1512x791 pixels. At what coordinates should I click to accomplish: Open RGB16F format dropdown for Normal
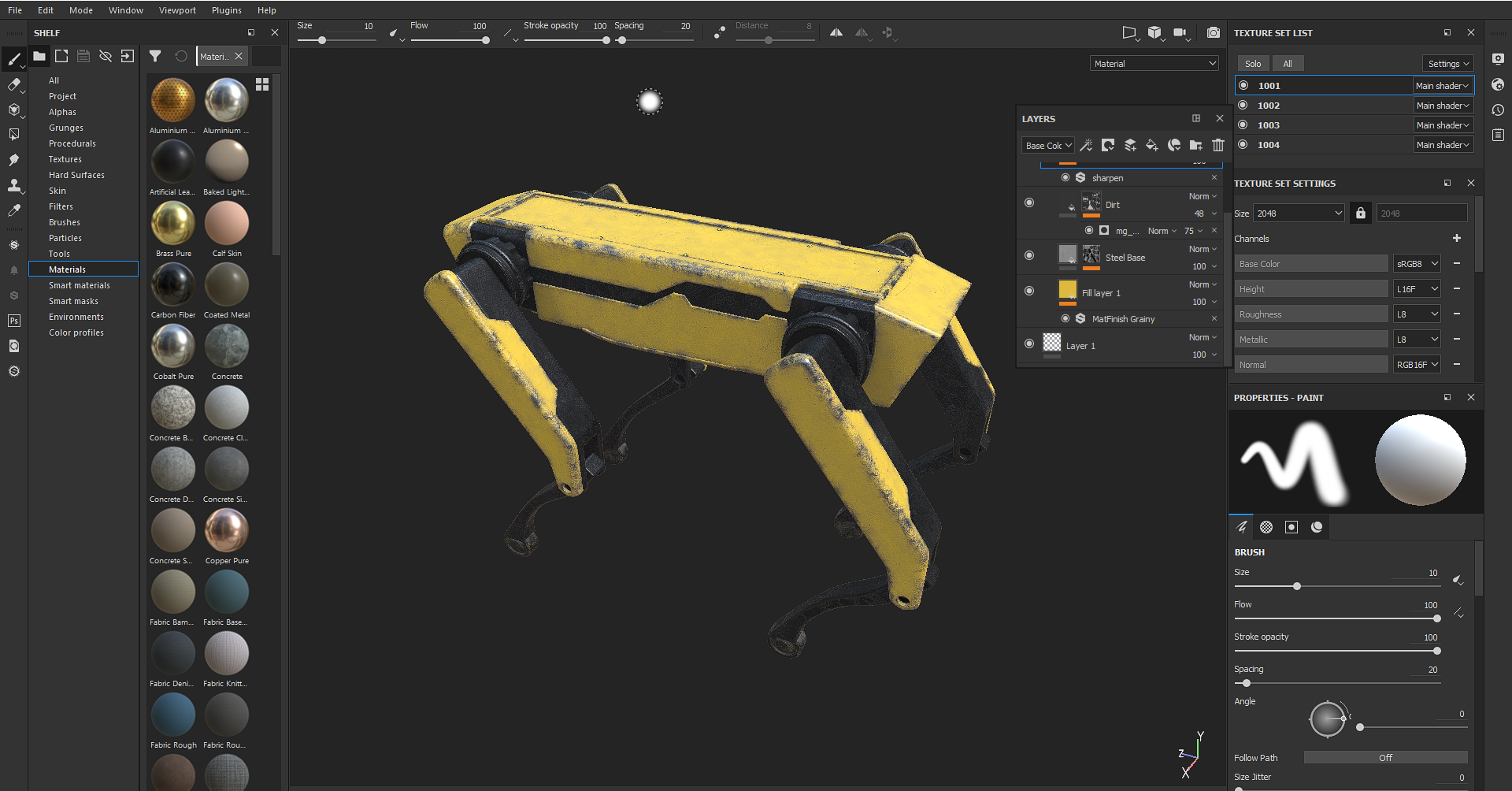[1417, 364]
